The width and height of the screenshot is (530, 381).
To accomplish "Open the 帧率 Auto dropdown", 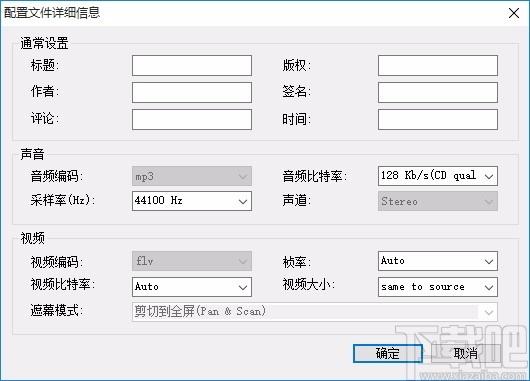I will pos(438,261).
